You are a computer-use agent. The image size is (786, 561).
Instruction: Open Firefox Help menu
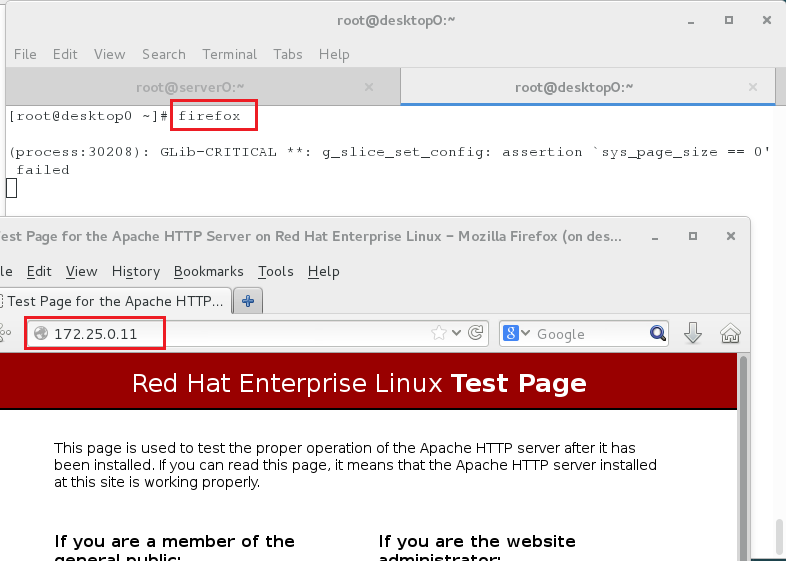coord(323,271)
